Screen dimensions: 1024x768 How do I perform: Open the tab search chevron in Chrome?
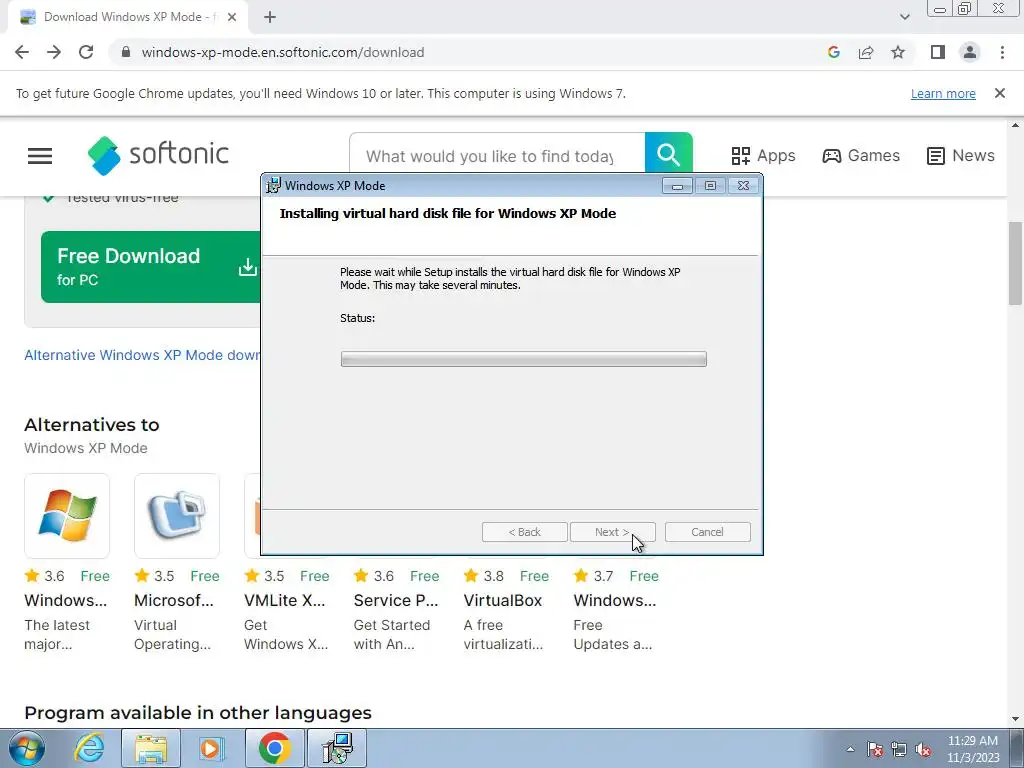(904, 17)
